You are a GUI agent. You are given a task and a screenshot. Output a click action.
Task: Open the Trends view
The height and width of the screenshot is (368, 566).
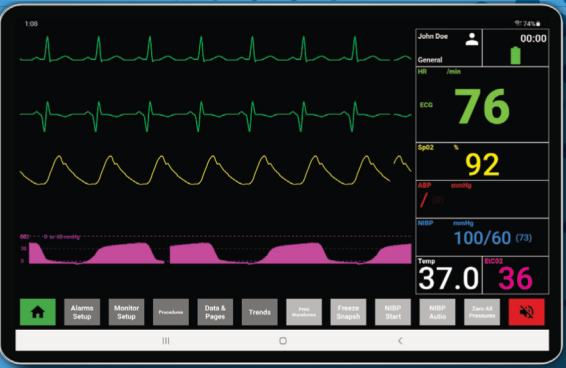[x=260, y=312]
